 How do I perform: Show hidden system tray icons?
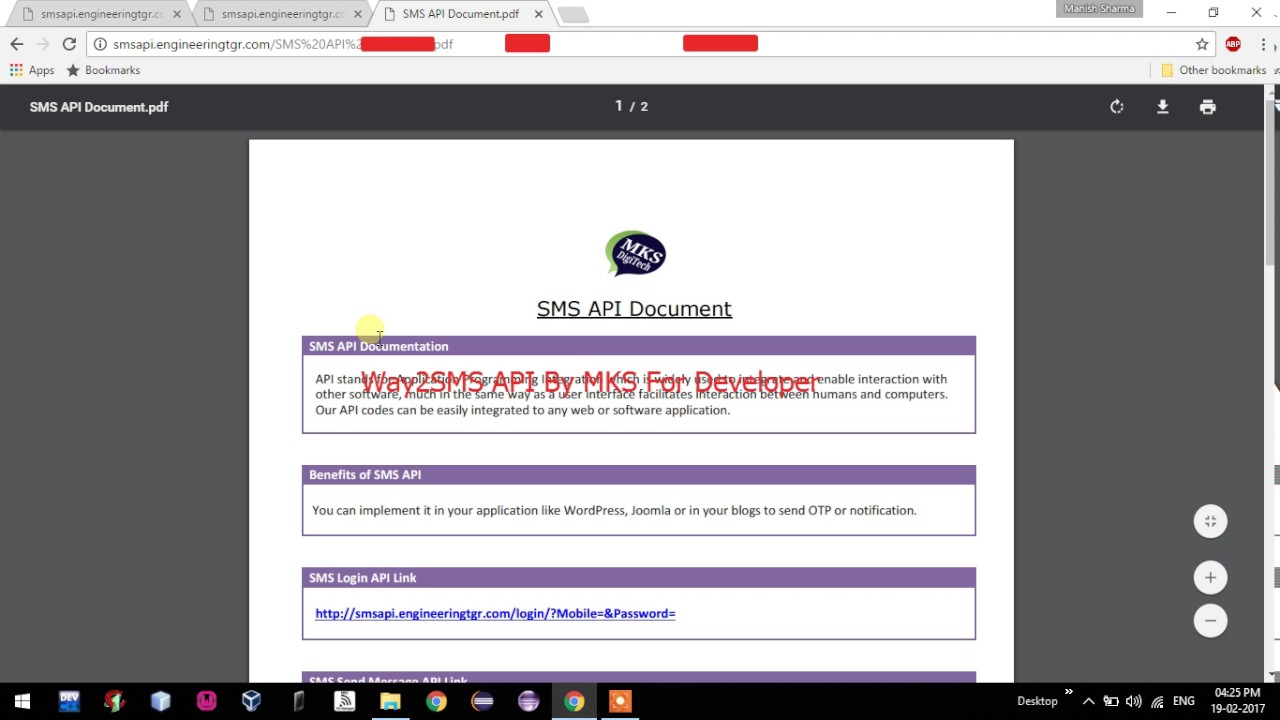pos(1089,701)
